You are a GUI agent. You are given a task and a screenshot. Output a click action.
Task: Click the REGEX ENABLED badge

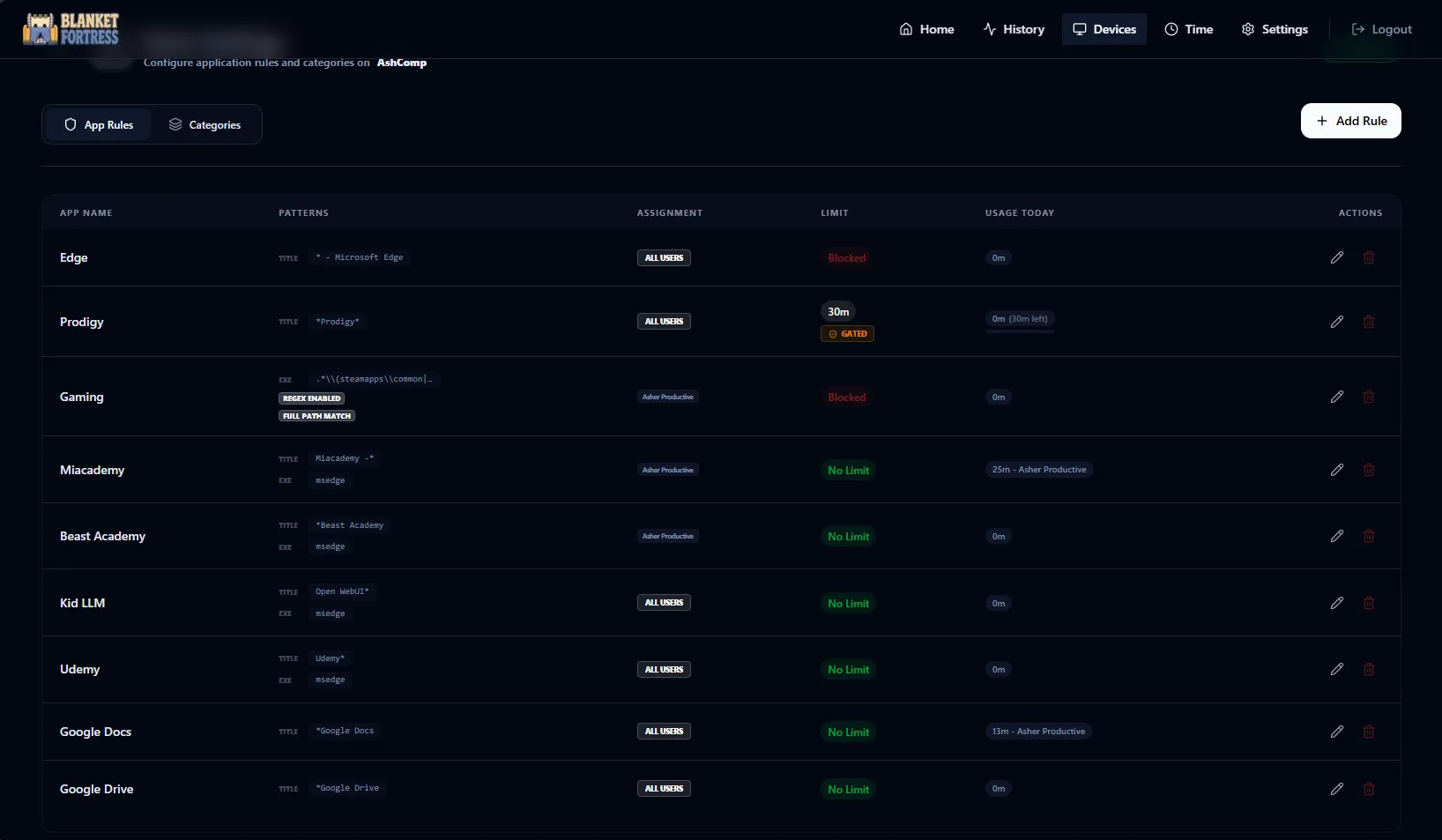(x=312, y=398)
